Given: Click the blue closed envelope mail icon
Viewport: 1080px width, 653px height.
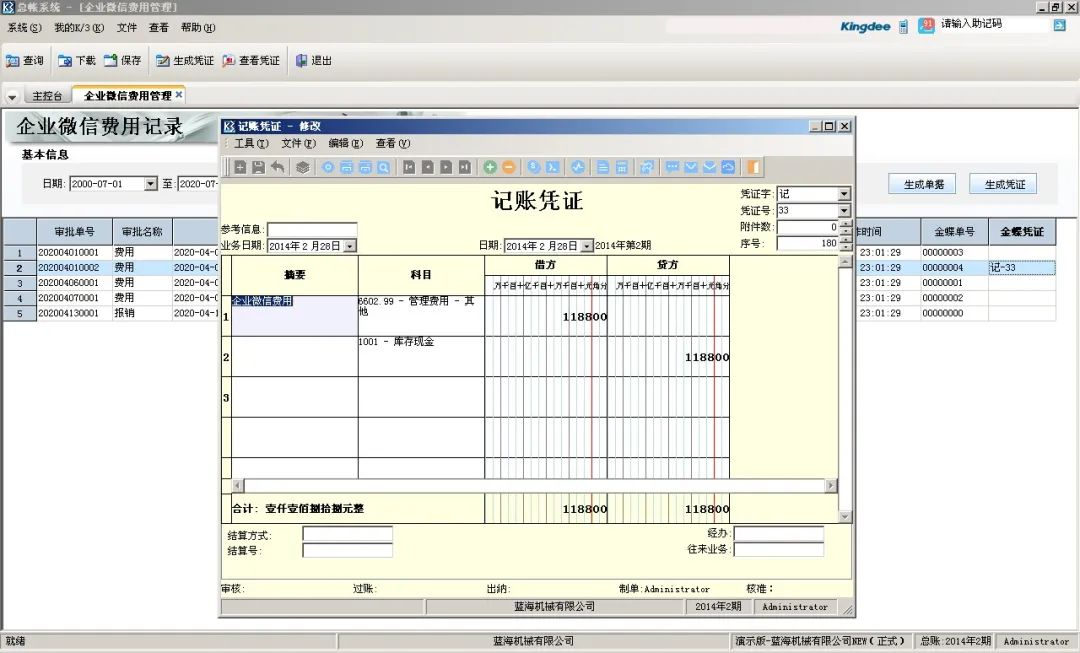Looking at the screenshot, I should tap(691, 167).
